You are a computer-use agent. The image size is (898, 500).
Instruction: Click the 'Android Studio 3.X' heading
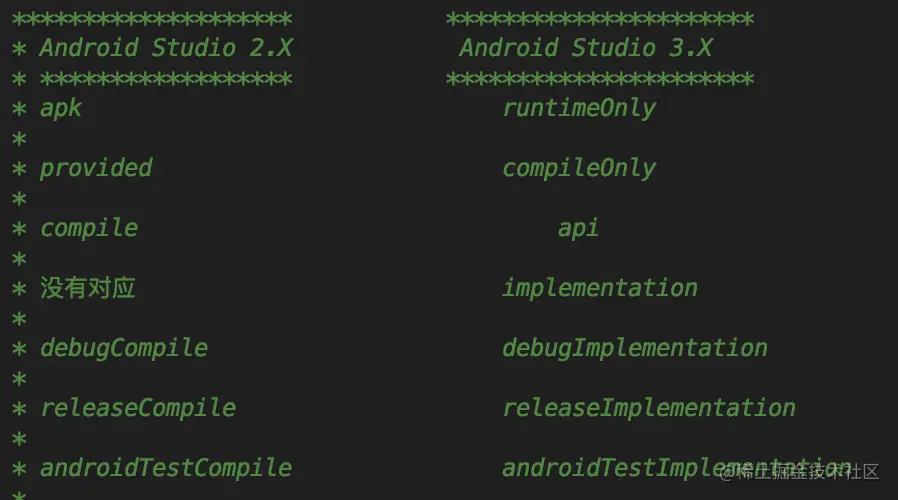585,48
